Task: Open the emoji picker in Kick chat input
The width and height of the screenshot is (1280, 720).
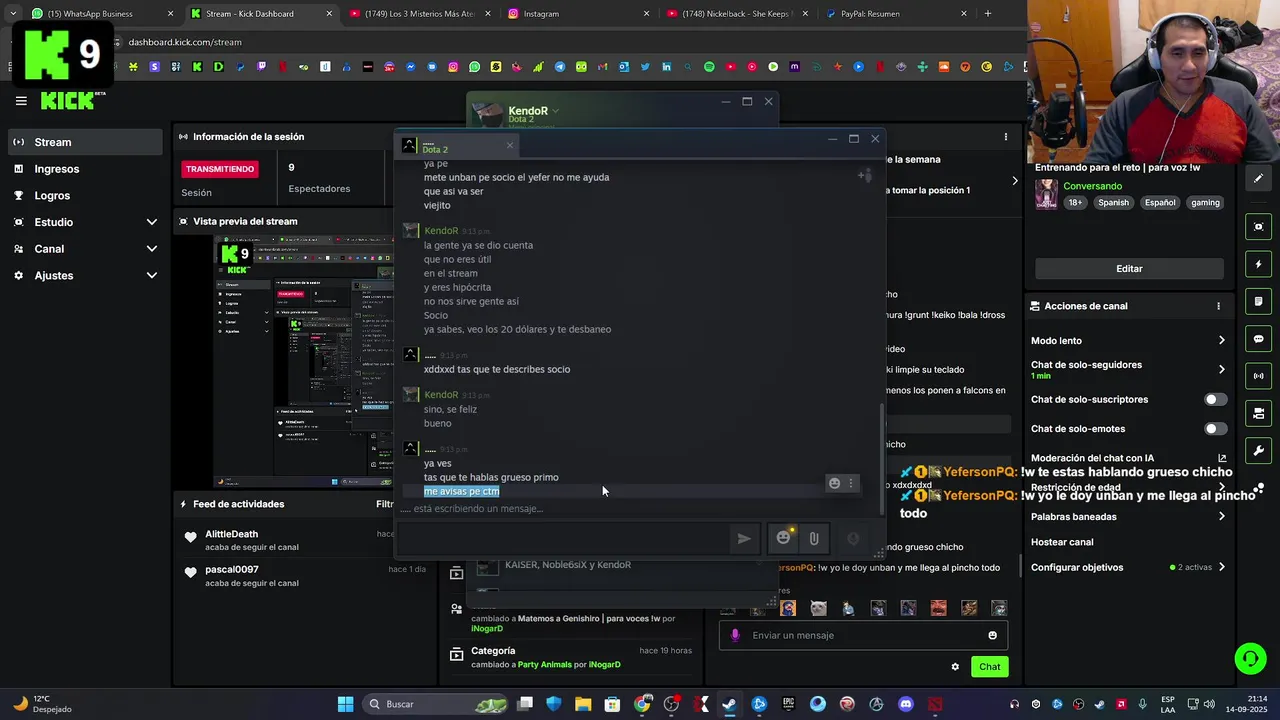Action: click(992, 635)
